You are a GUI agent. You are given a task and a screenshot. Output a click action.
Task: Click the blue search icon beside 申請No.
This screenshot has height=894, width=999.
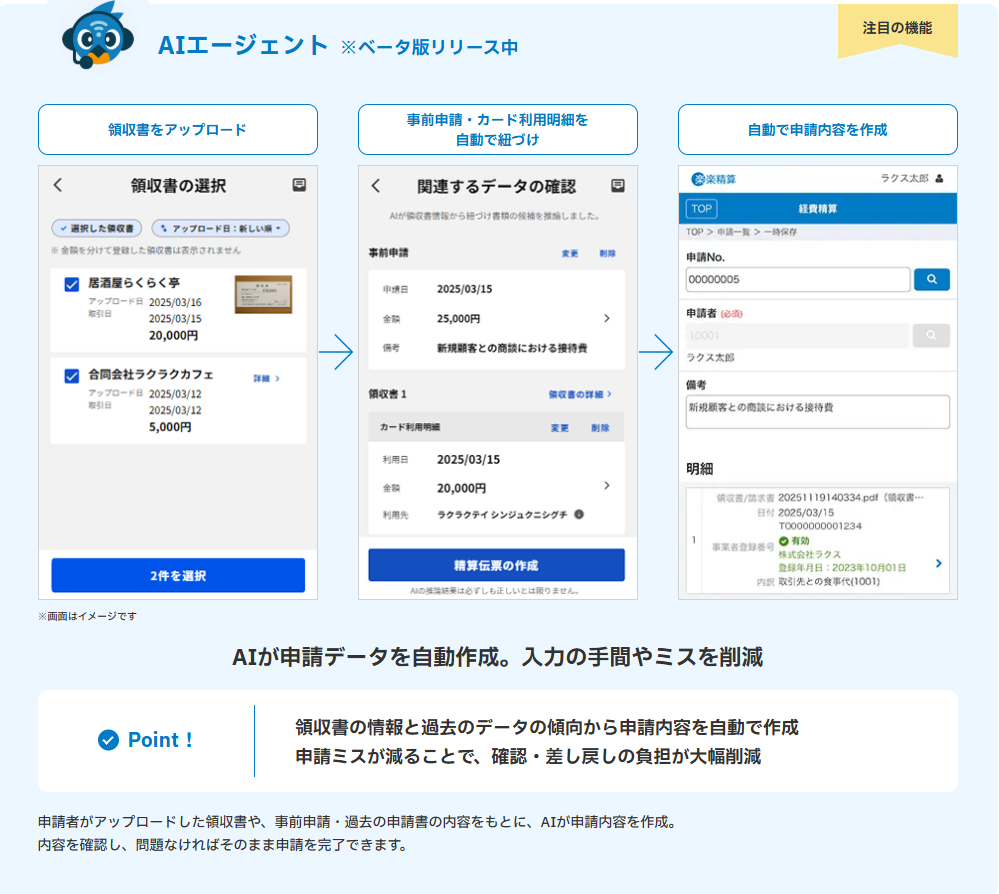point(931,279)
